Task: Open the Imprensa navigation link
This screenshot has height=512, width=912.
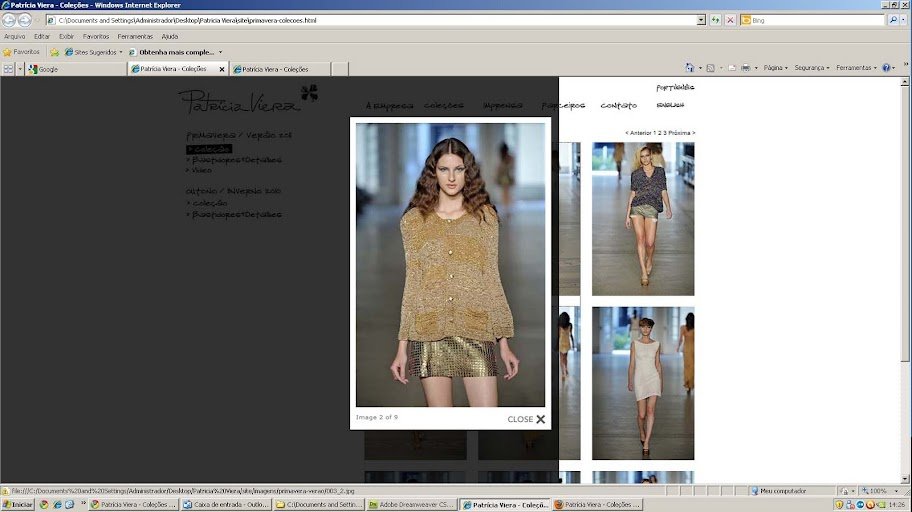Action: [x=503, y=105]
